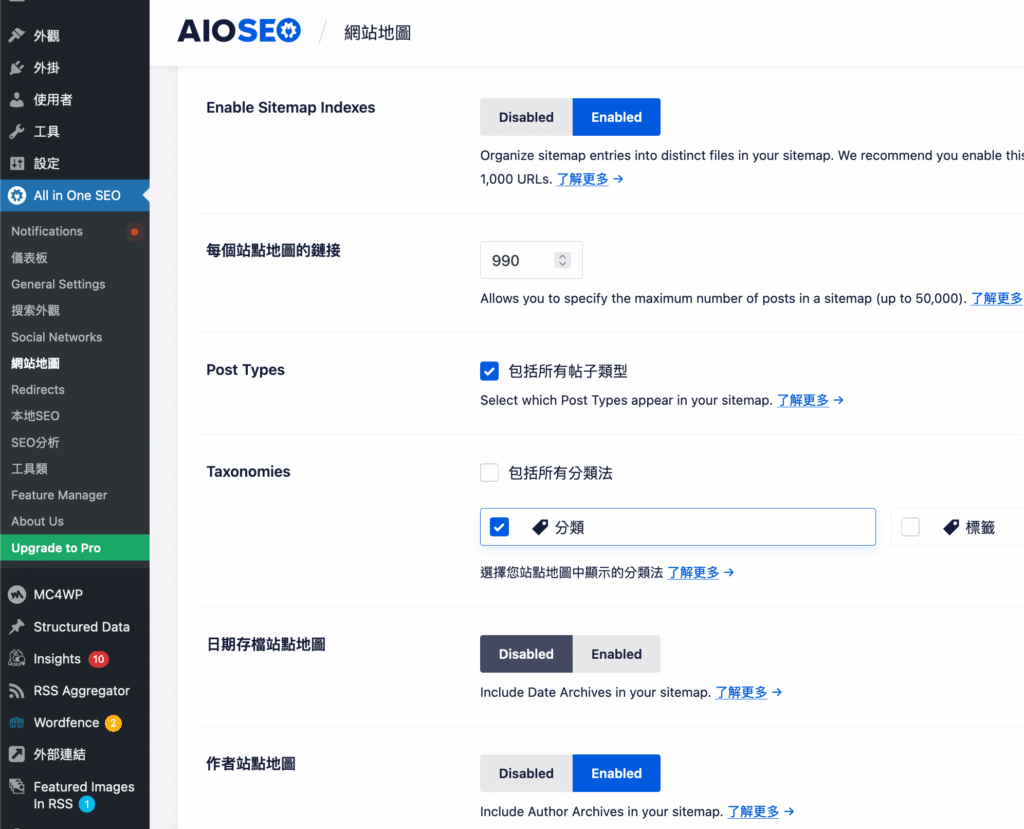Set 日期存檔站點地圖 to Disabled
The width and height of the screenshot is (1024, 829).
click(x=526, y=654)
